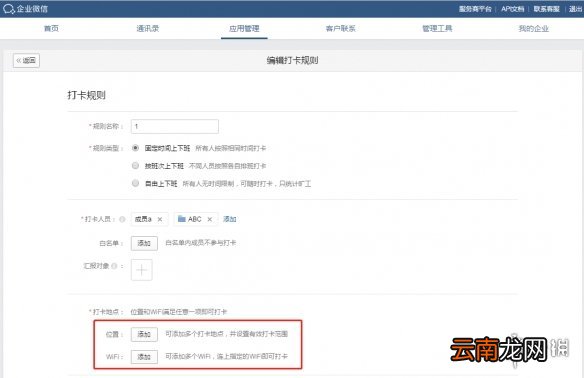The width and height of the screenshot is (584, 378).
Task: Open the 通讯录 tab
Action: (x=148, y=28)
